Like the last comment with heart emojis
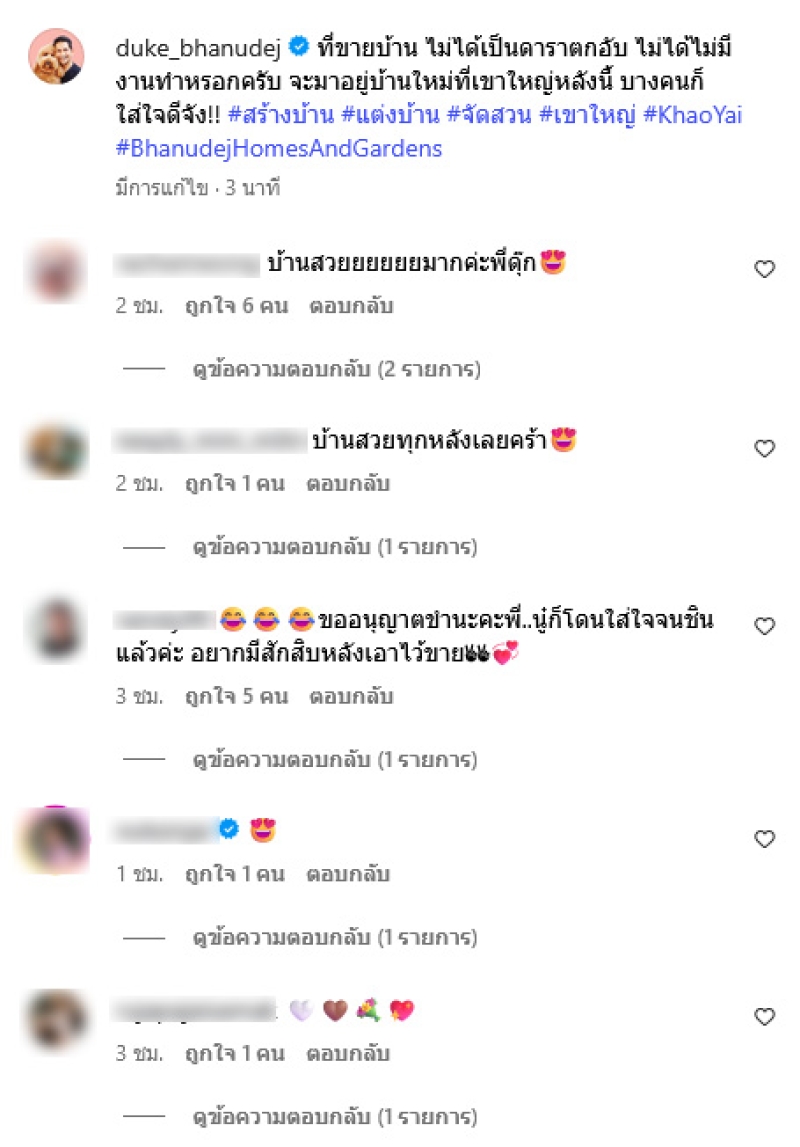 pyautogui.click(x=764, y=1017)
